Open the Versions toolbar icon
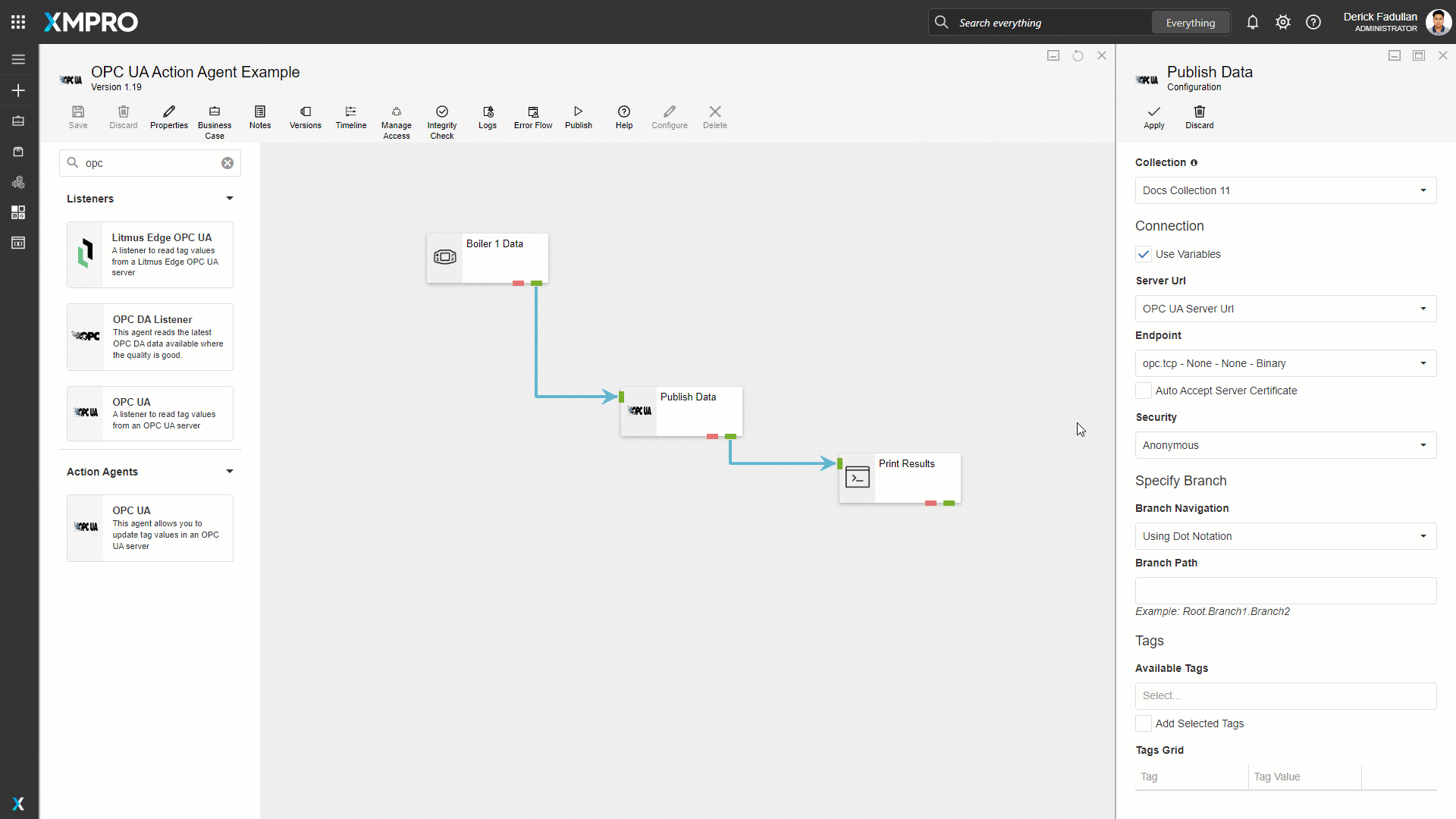The image size is (1456, 819). (x=305, y=112)
